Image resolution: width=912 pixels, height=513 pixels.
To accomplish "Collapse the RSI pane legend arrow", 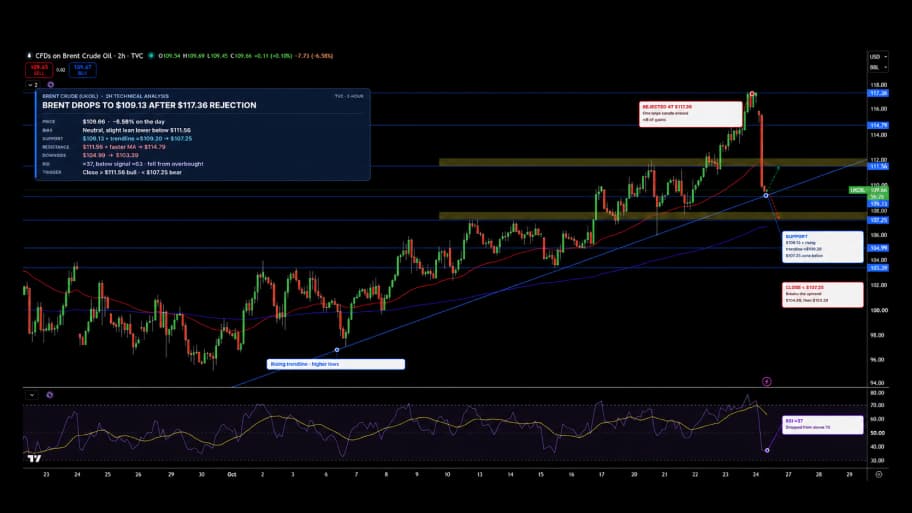I will (32, 395).
